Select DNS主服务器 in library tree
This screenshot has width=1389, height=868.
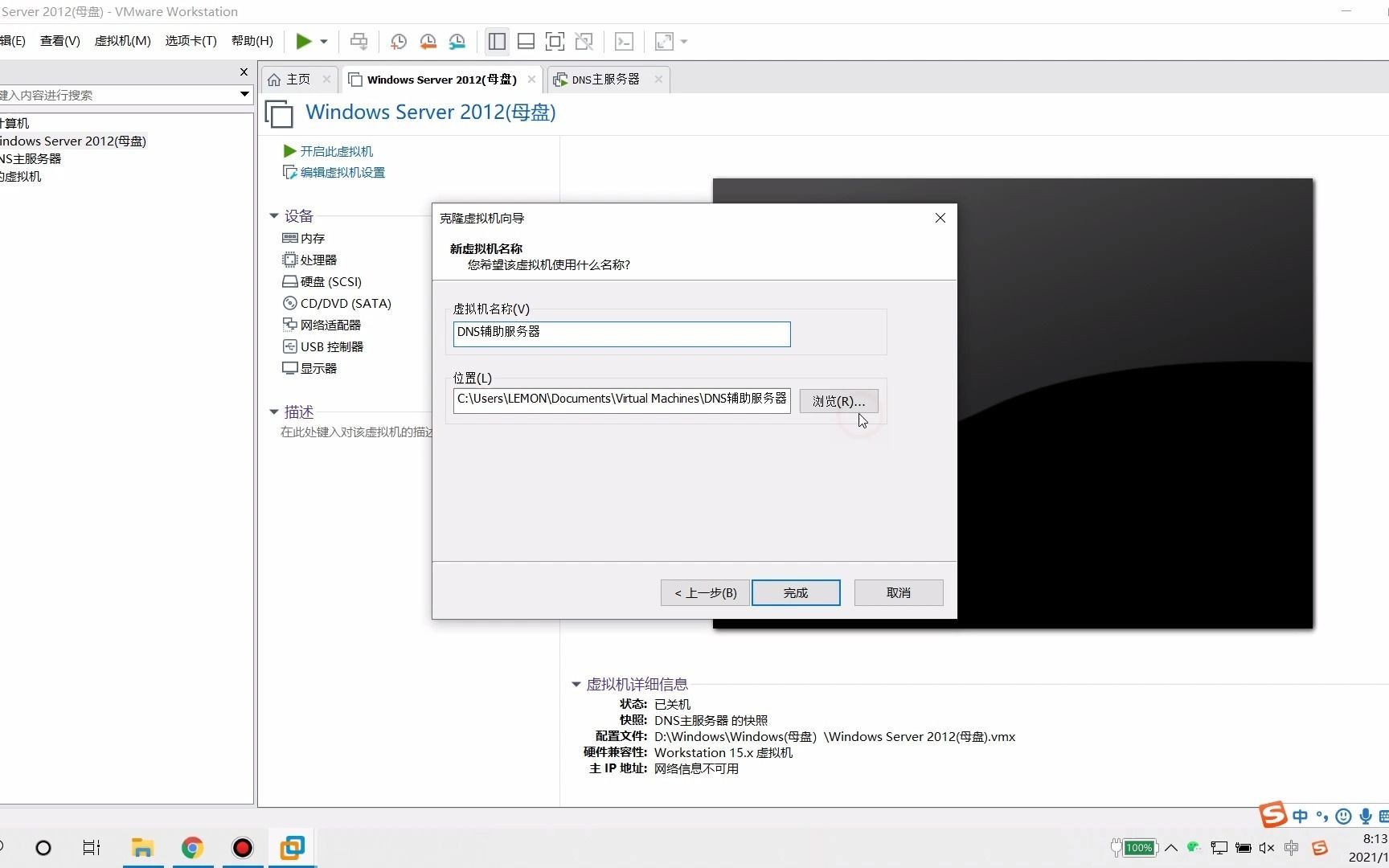click(31, 158)
